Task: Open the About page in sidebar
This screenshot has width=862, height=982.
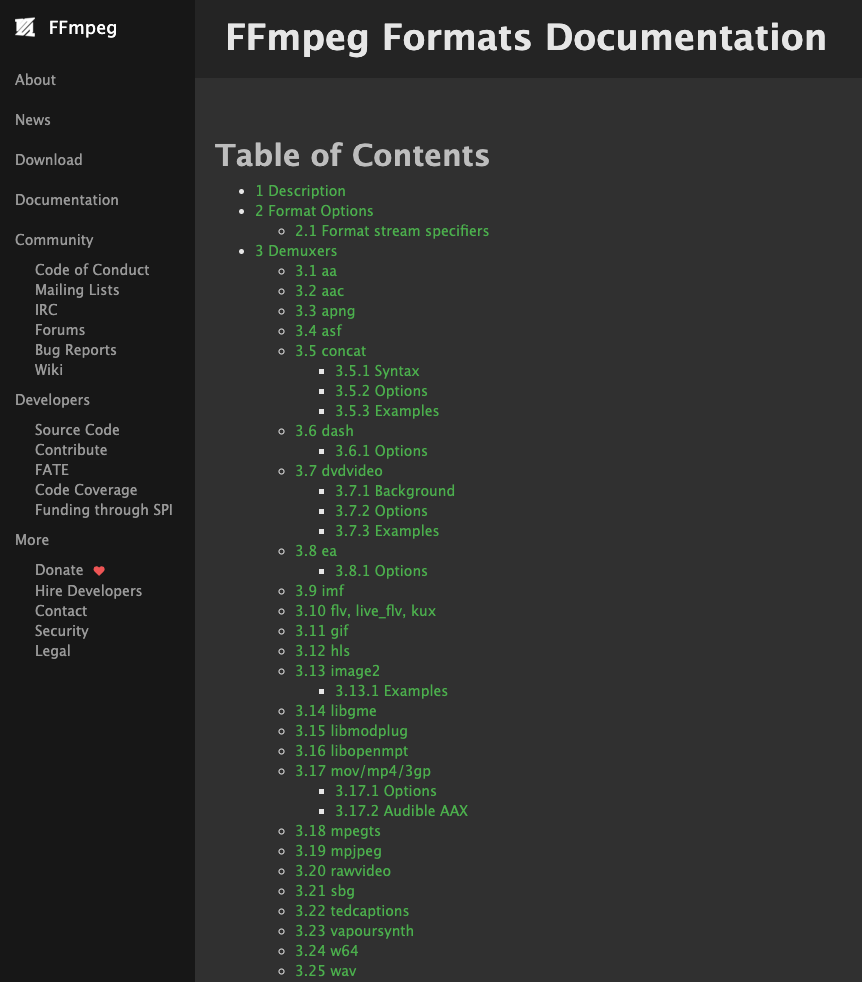Action: pos(36,80)
